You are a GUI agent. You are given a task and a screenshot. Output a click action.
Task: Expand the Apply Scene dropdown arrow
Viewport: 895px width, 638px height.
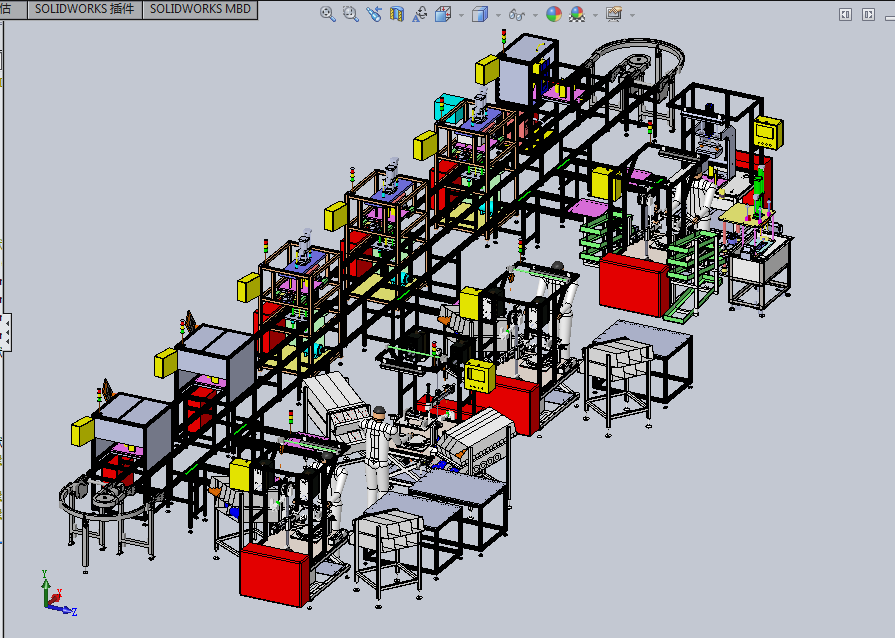pyautogui.click(x=595, y=15)
